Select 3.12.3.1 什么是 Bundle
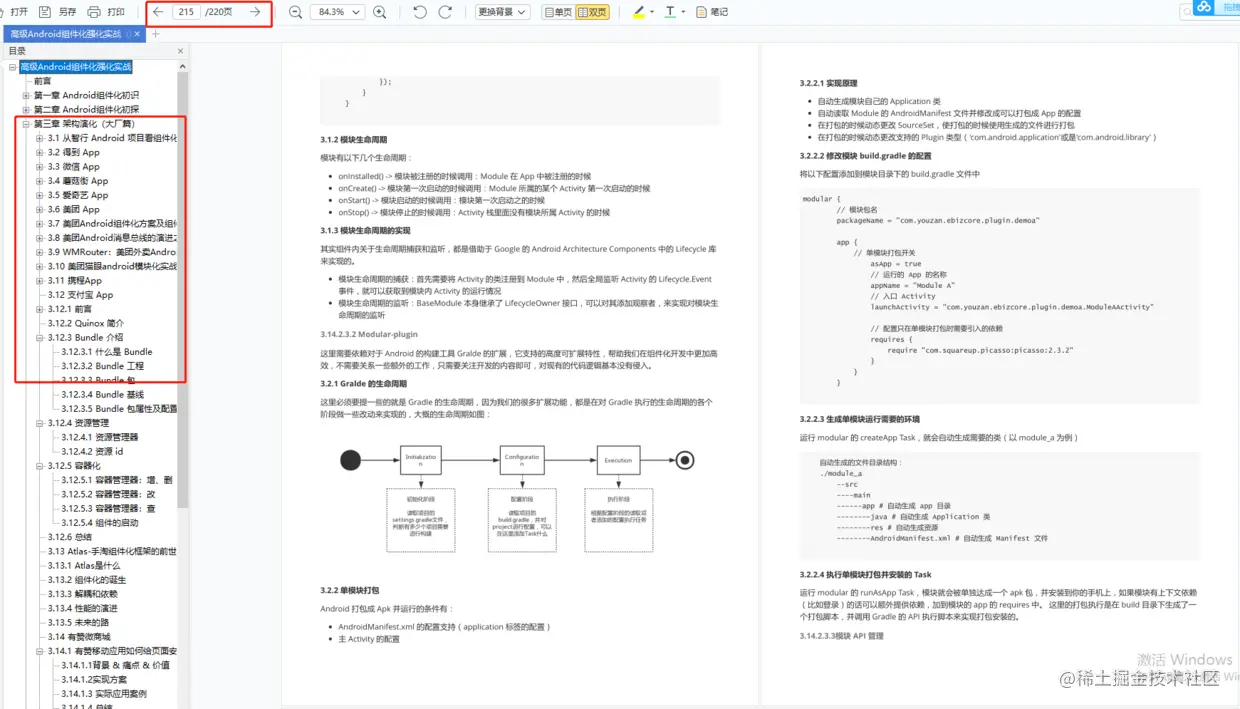Screen dimensions: 1240x709 [107, 352]
